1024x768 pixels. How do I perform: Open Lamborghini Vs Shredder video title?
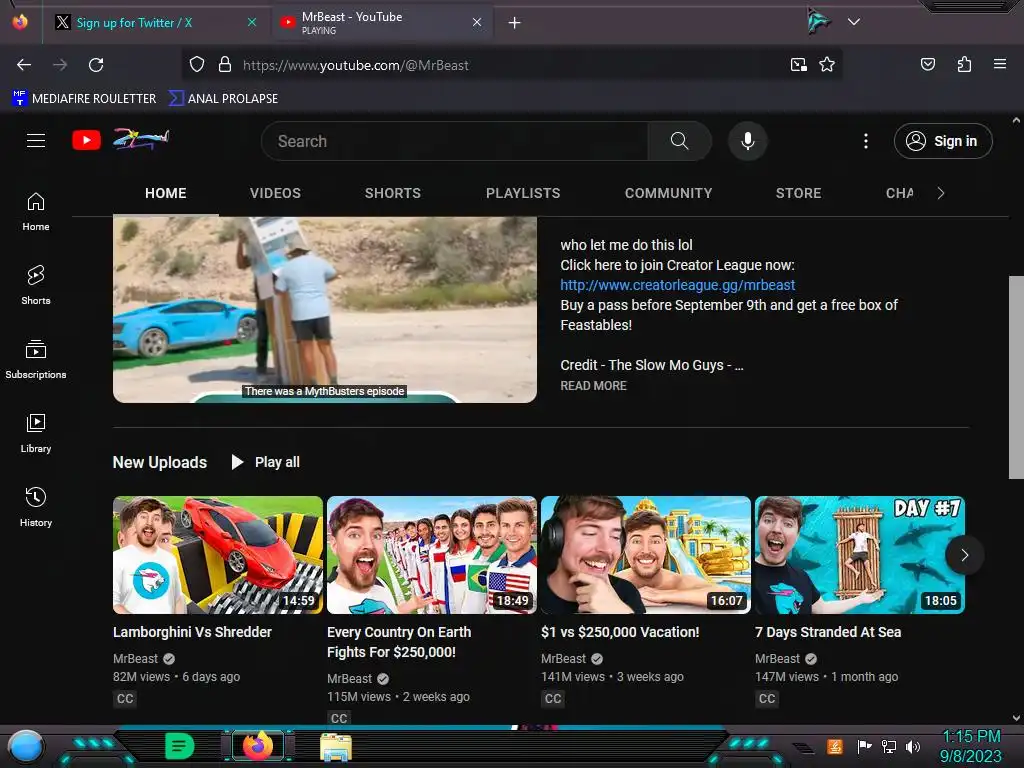[192, 632]
